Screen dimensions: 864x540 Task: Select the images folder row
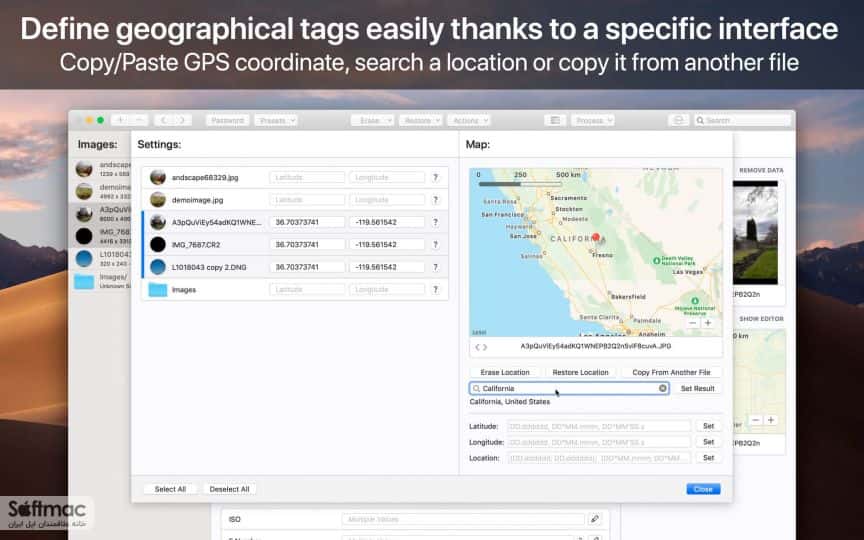pos(295,289)
